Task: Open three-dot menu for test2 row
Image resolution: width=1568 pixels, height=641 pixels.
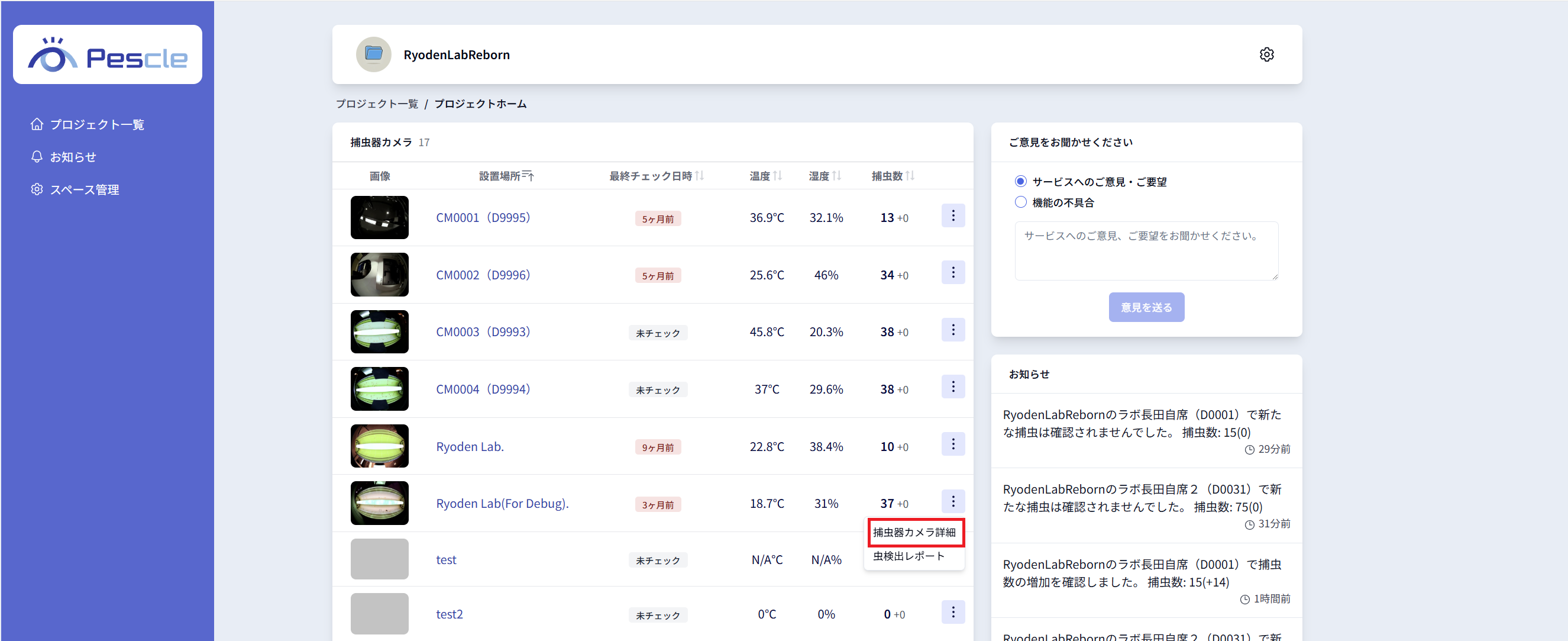Action: click(x=953, y=612)
